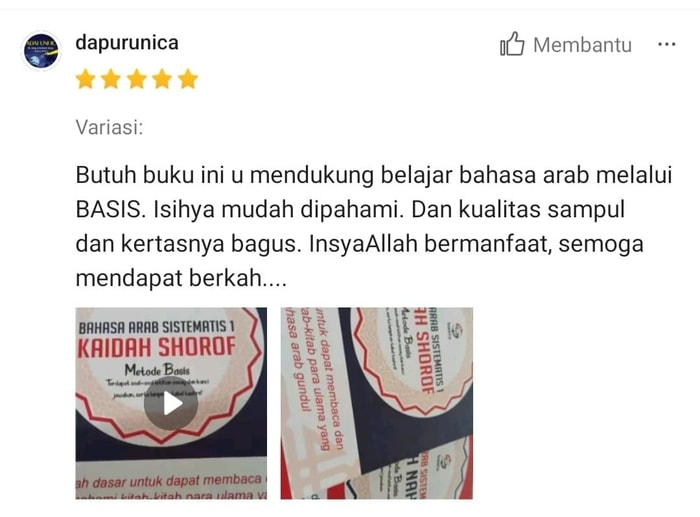
Task: Click the first yellow rating star
Action: tap(85, 79)
